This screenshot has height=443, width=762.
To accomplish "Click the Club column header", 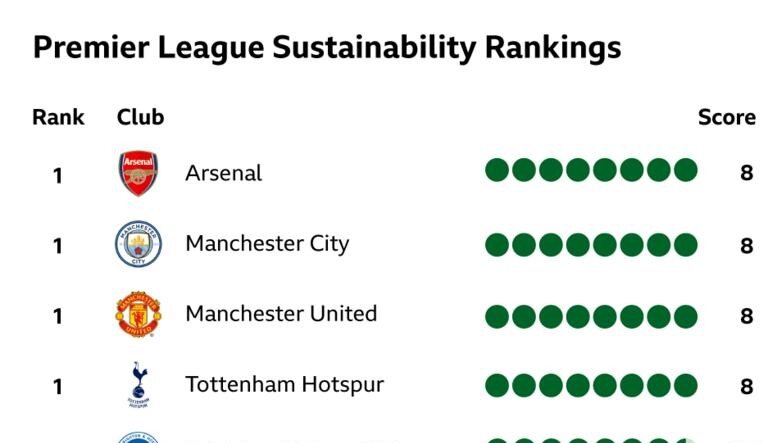I will point(140,117).
